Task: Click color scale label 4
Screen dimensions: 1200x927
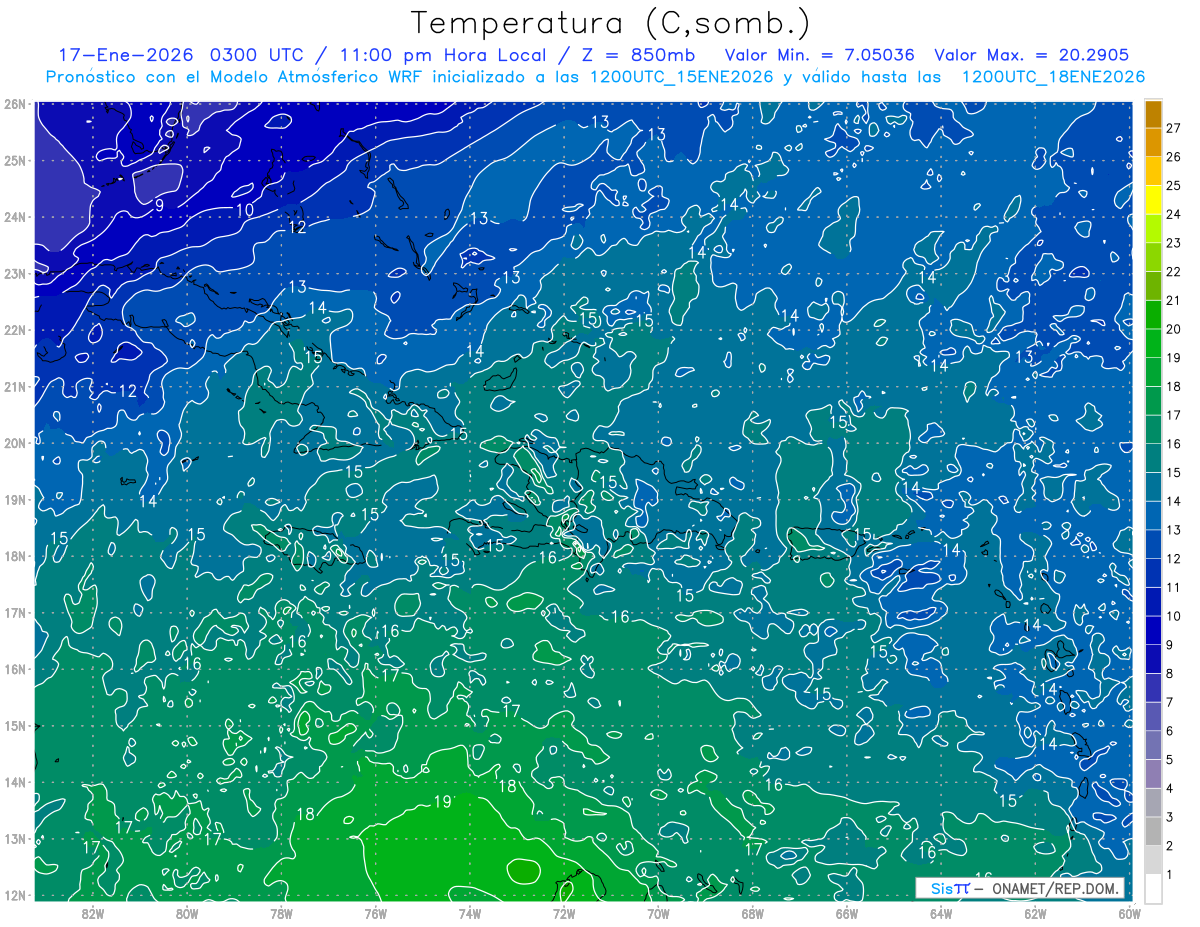Action: [1169, 789]
